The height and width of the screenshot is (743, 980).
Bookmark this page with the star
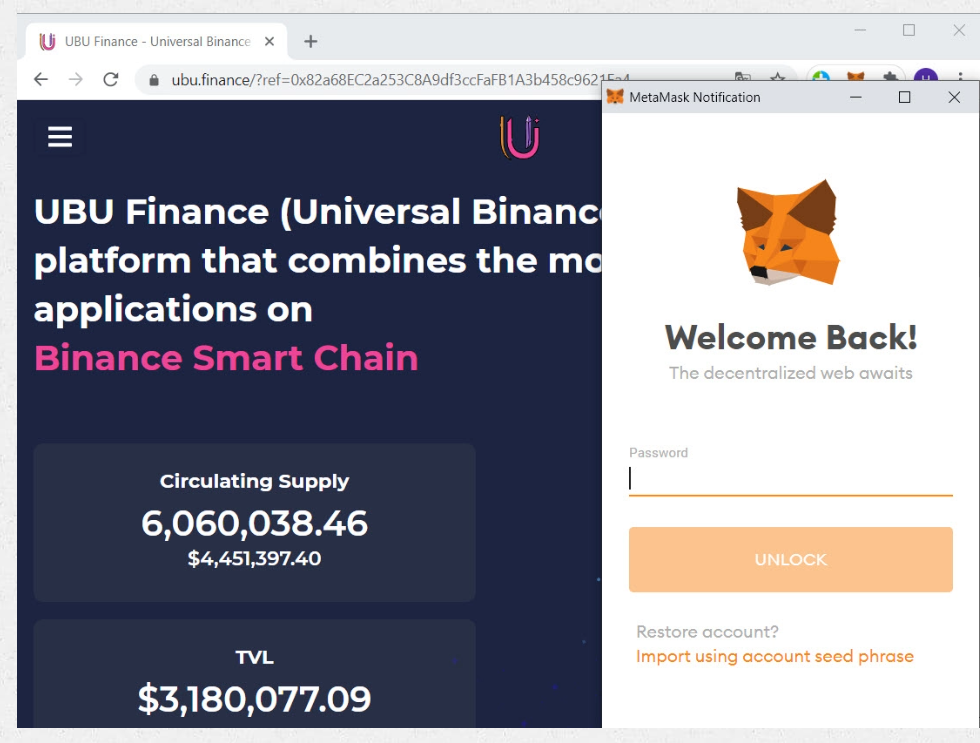point(778,77)
